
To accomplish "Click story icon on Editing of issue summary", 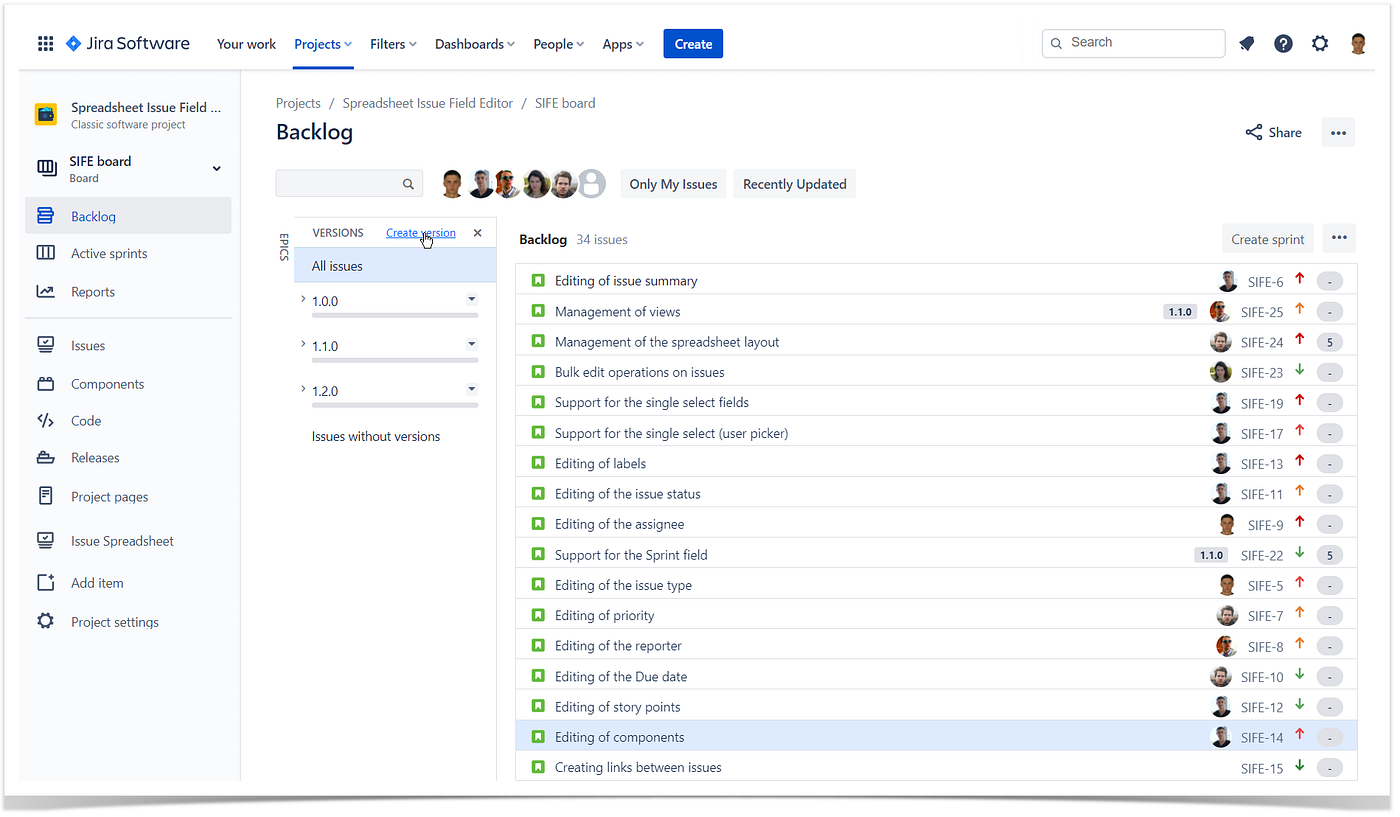I will [537, 281].
